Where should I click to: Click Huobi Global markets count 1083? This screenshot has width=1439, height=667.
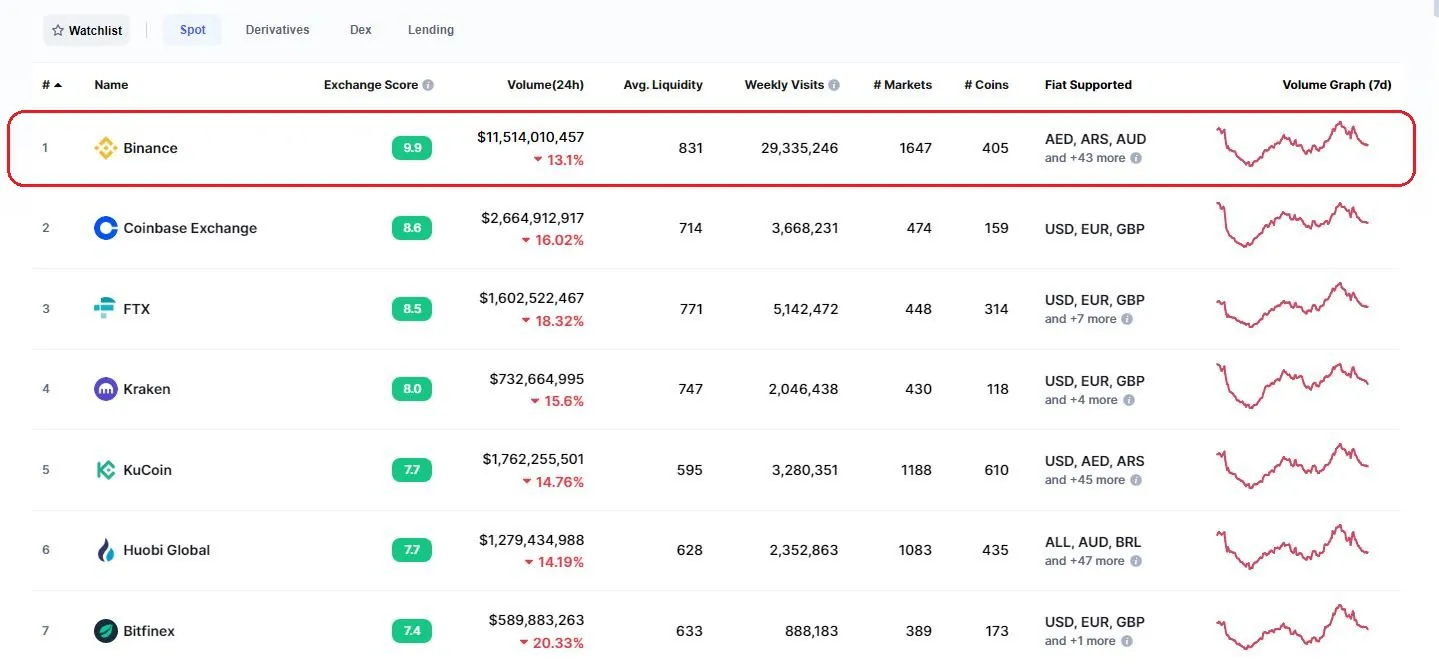tap(915, 550)
